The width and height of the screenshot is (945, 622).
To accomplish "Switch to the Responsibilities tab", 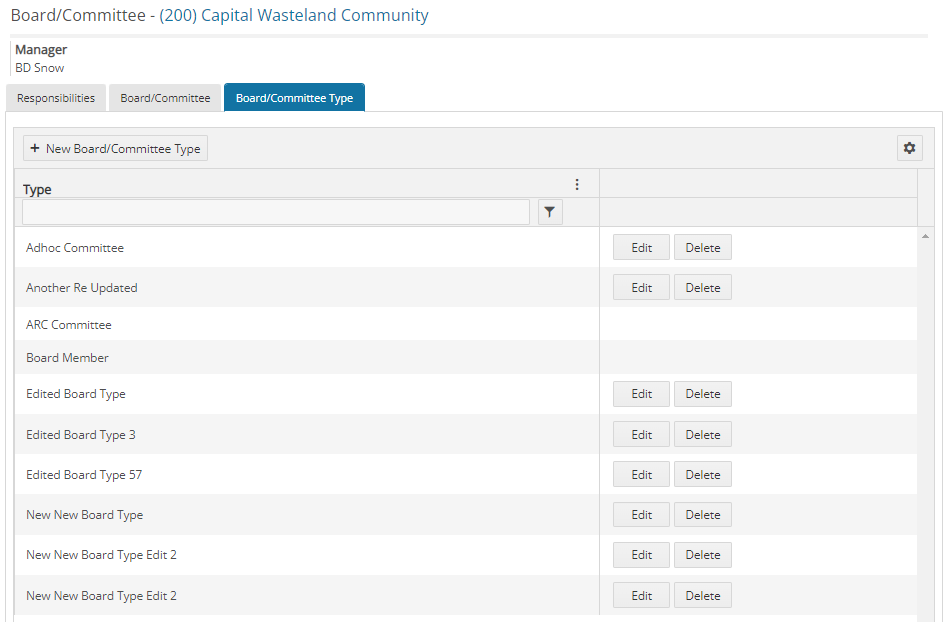I will (56, 98).
